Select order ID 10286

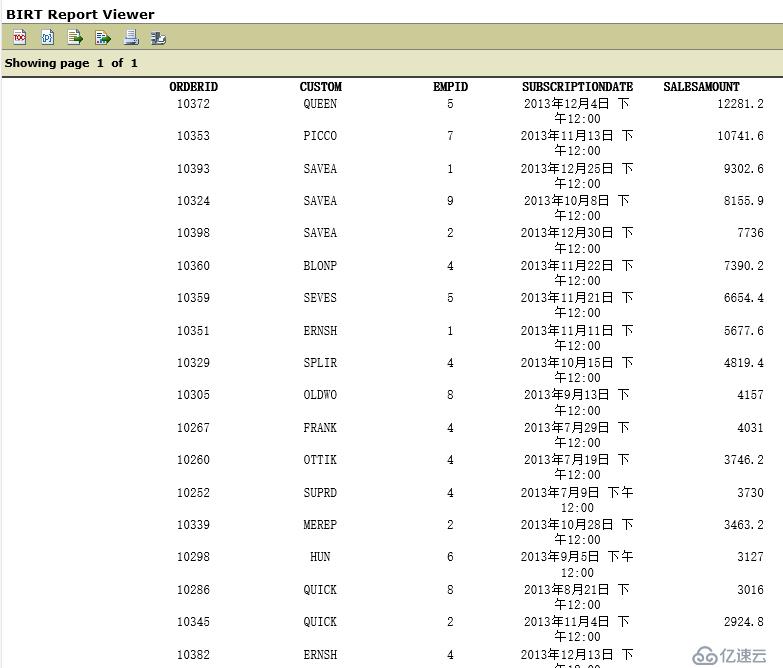point(193,590)
